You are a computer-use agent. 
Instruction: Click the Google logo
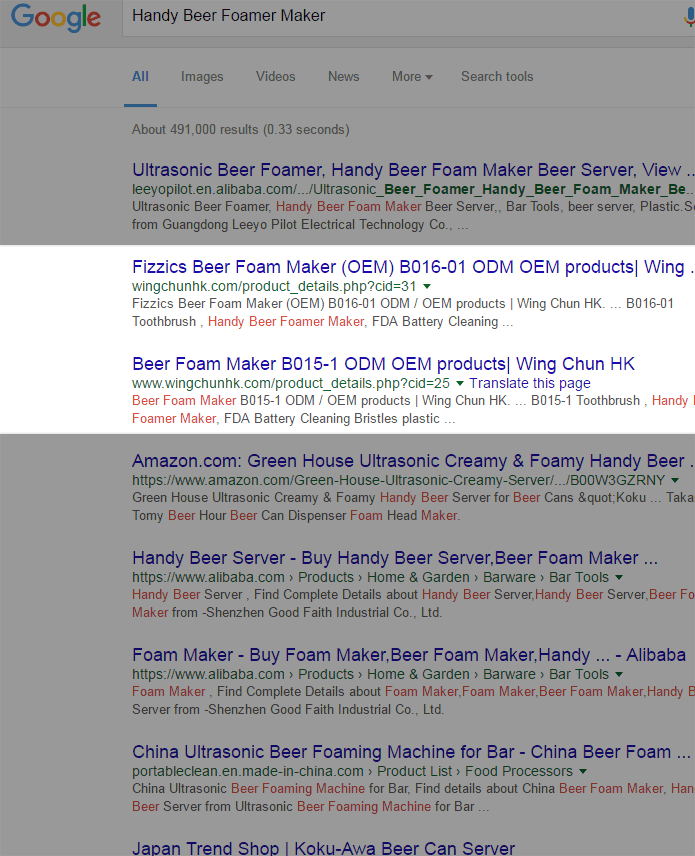point(56,17)
